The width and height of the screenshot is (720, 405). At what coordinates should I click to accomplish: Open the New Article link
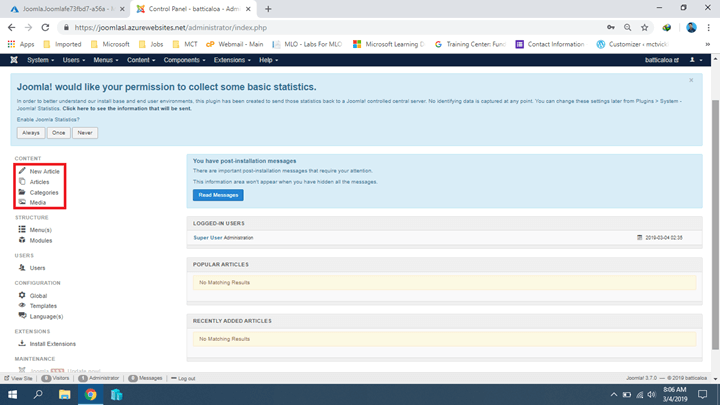pyautogui.click(x=45, y=171)
